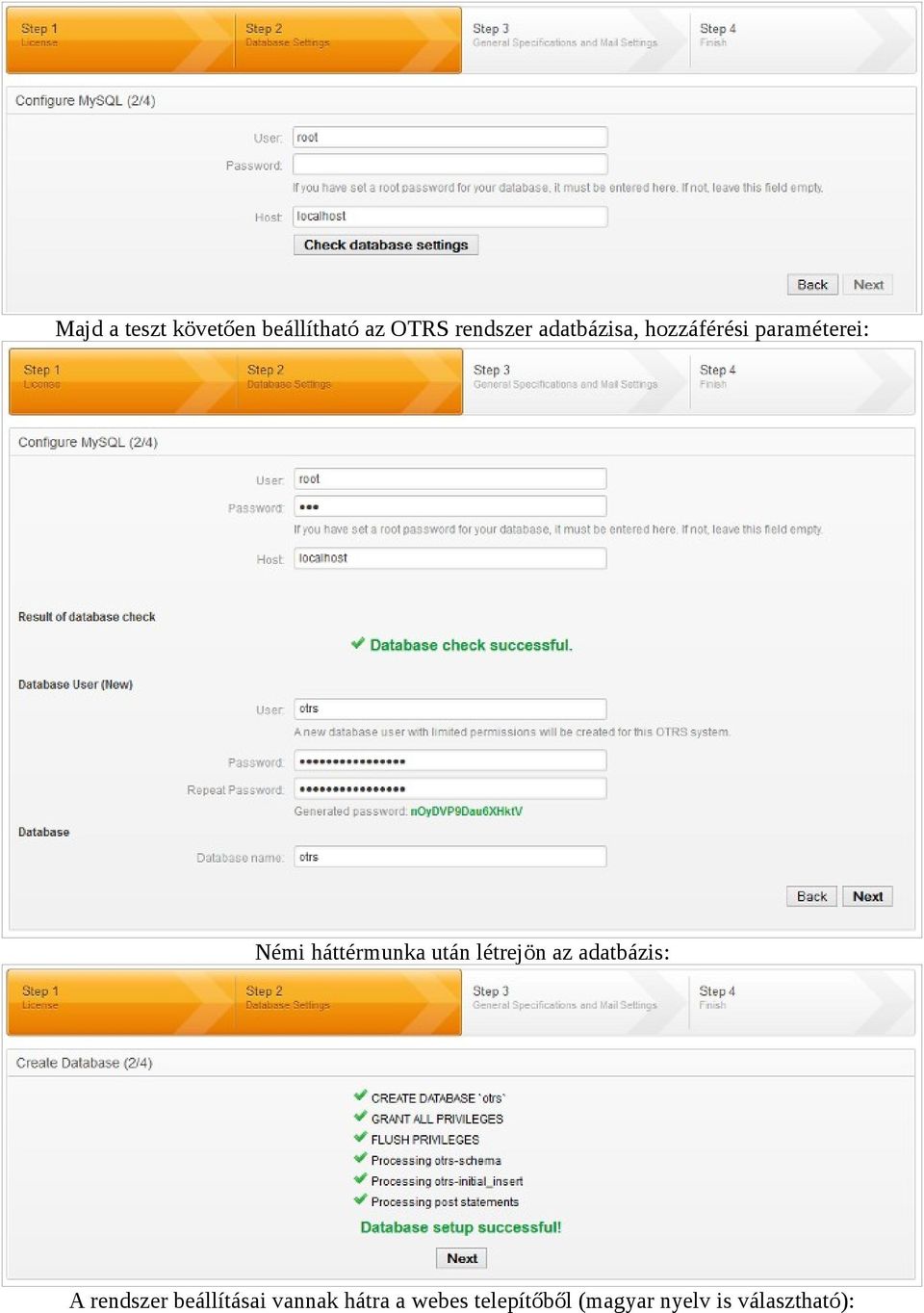Click the Repeat Password field
This screenshot has height=1313, width=924.
pyautogui.click(x=450, y=788)
